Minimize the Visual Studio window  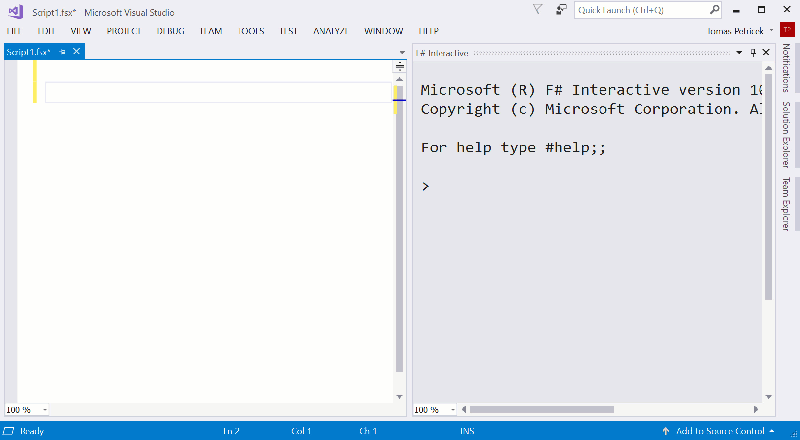coord(737,10)
